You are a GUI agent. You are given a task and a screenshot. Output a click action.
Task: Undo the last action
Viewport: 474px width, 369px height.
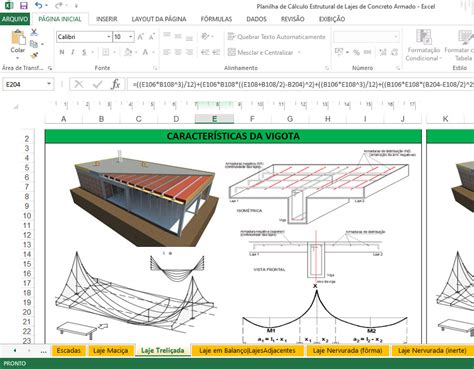tap(39, 5)
